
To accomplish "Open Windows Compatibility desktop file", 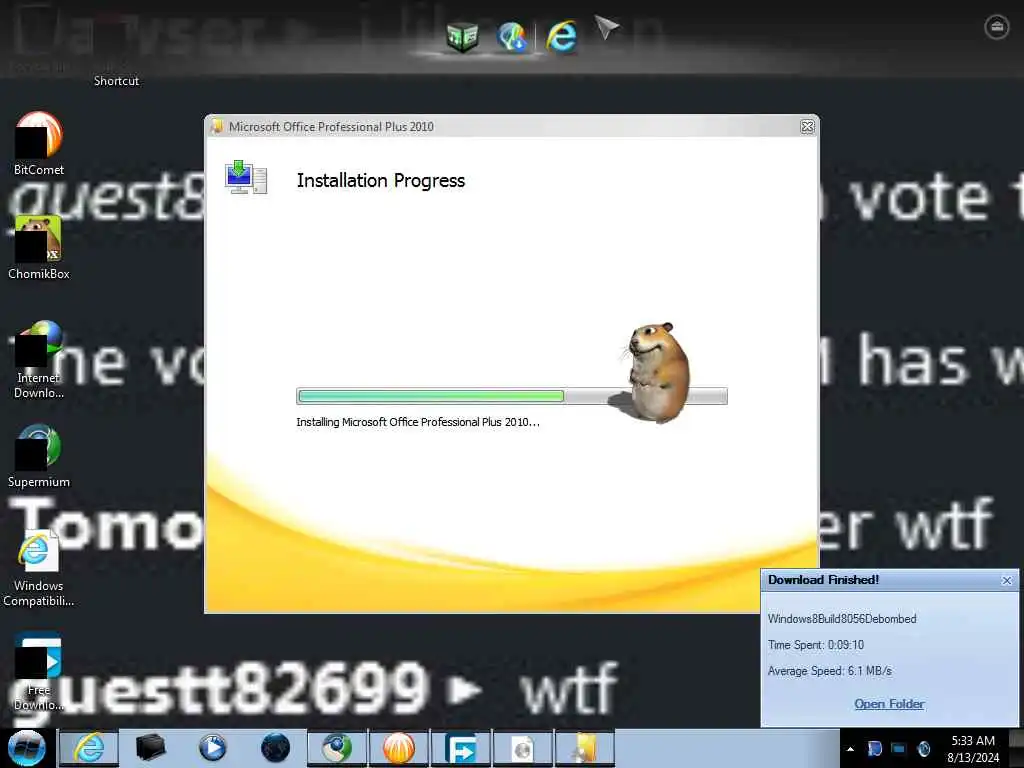I will pyautogui.click(x=39, y=568).
